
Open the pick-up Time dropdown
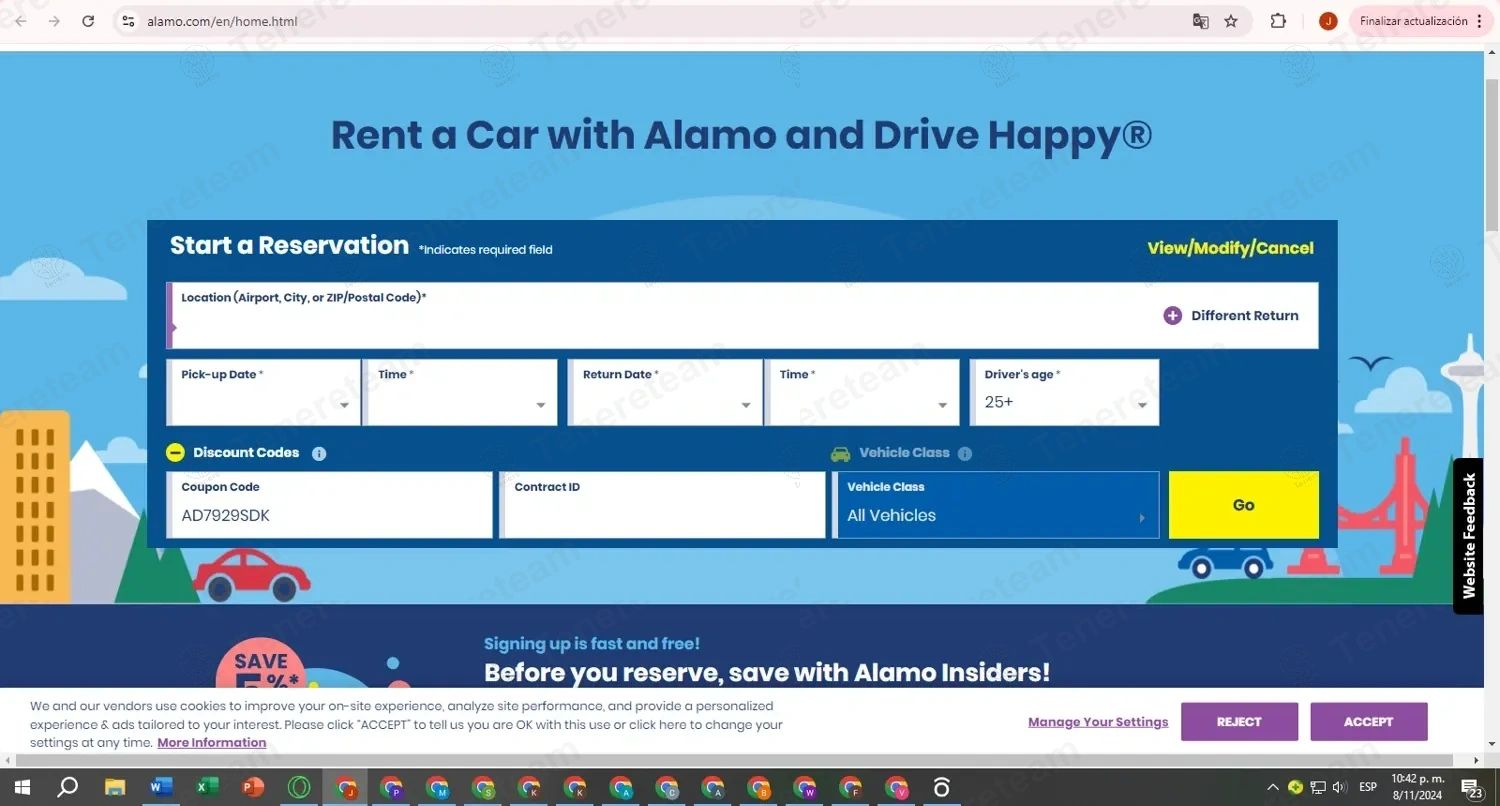point(461,392)
